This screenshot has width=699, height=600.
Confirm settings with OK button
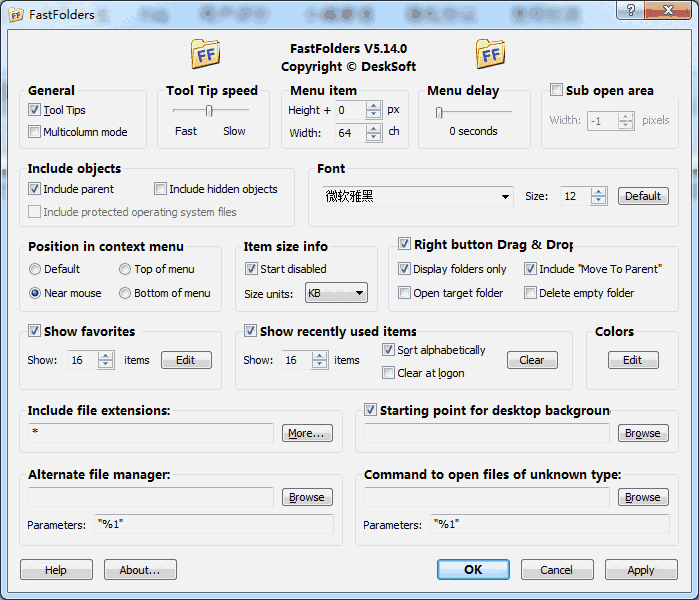point(473,570)
